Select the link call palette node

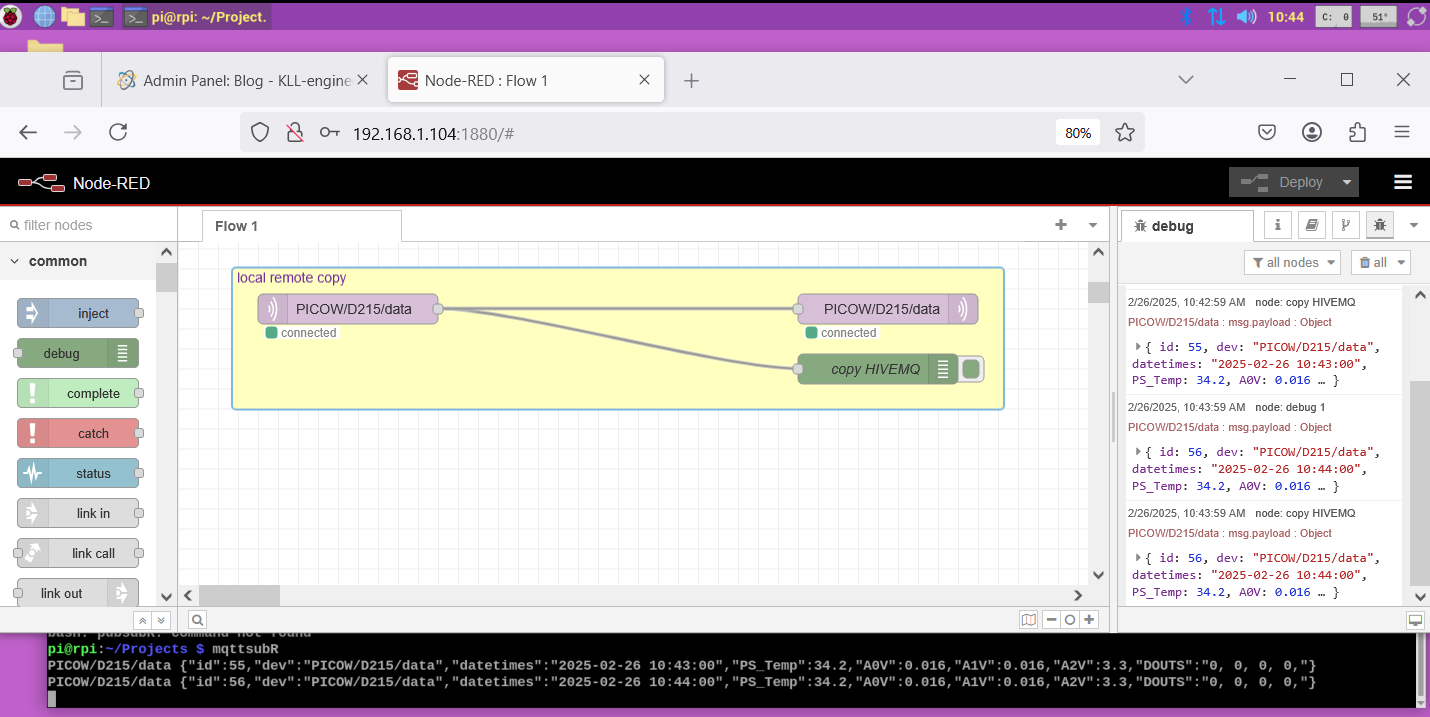[x=78, y=553]
